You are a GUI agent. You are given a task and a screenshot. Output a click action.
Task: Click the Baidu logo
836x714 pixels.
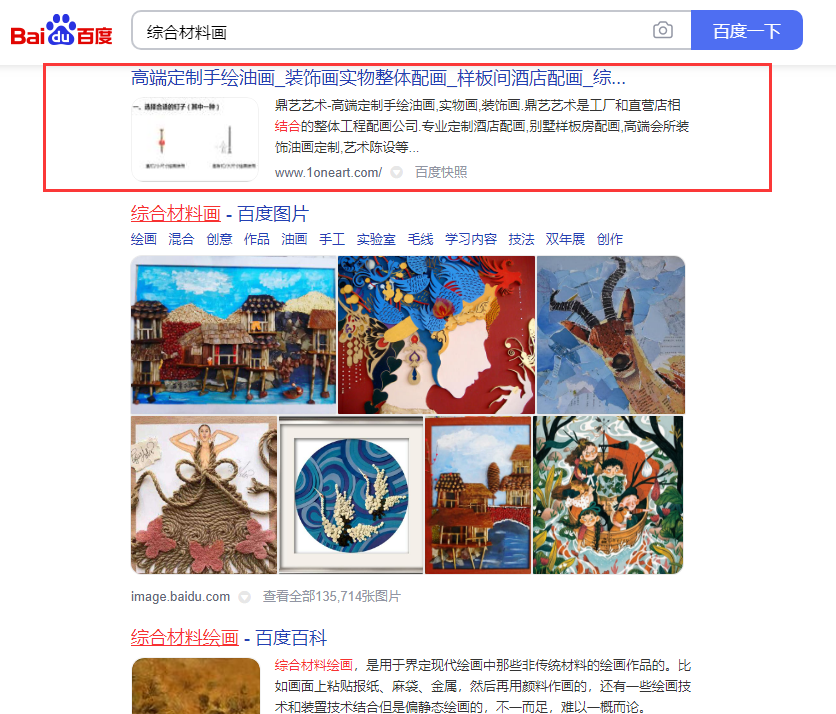coord(61,30)
